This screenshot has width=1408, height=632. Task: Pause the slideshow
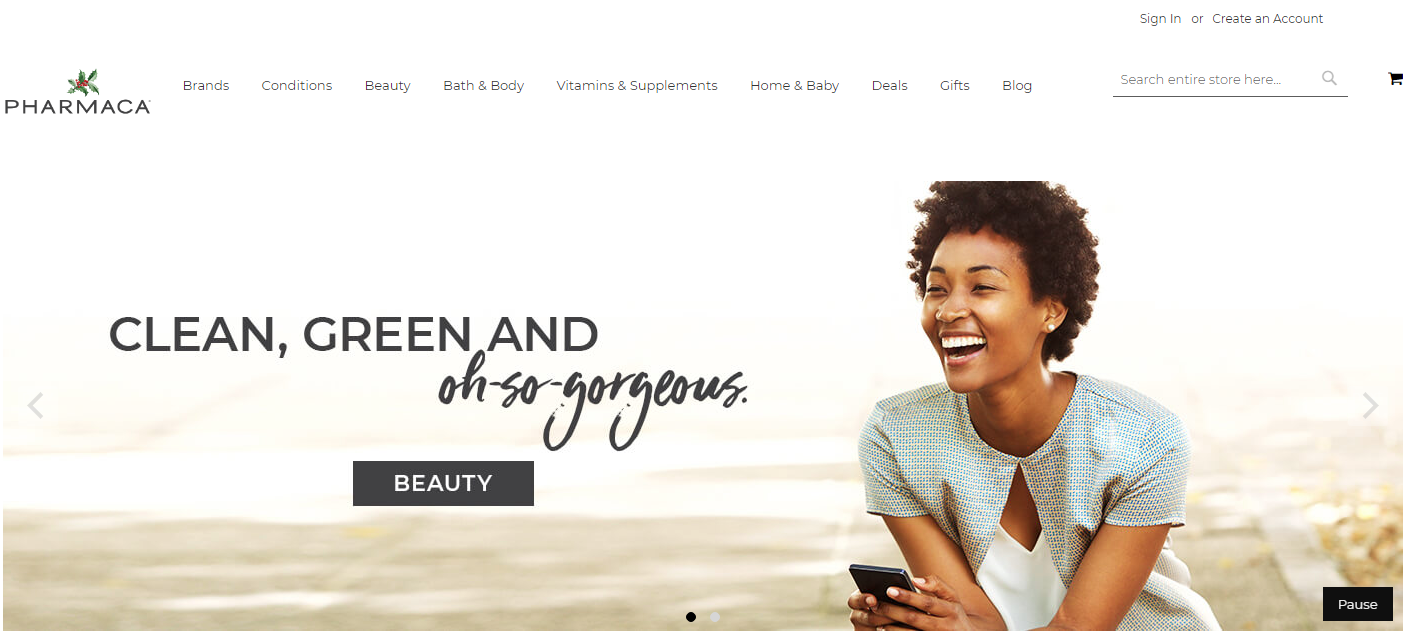(x=1357, y=604)
